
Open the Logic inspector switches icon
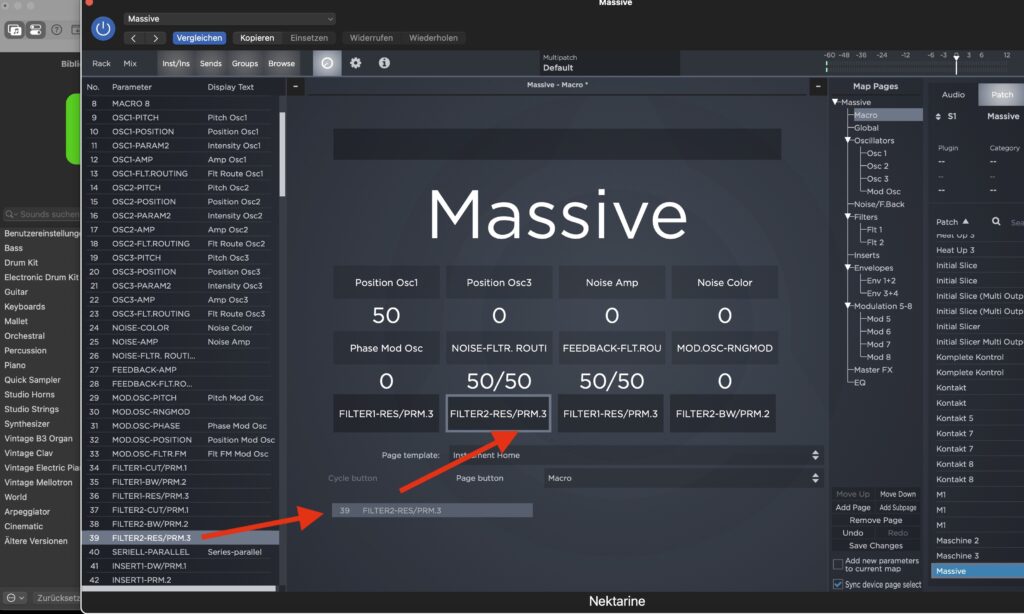coord(36,30)
